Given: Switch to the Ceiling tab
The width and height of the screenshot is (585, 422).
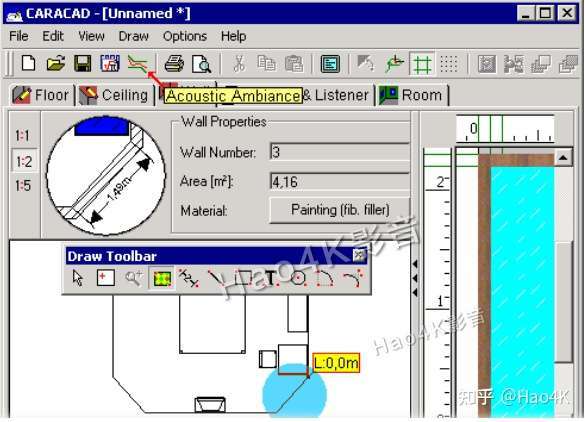Looking at the screenshot, I should (115, 95).
